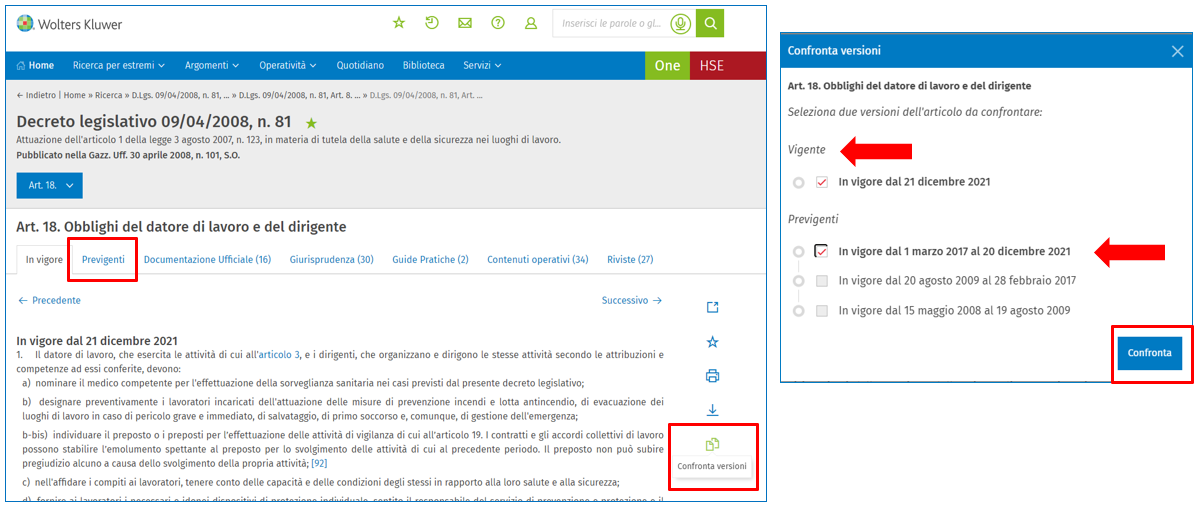Viewport: 1202px width, 510px height.
Task: Open the Ricerca per estremi menu
Action: (x=118, y=66)
